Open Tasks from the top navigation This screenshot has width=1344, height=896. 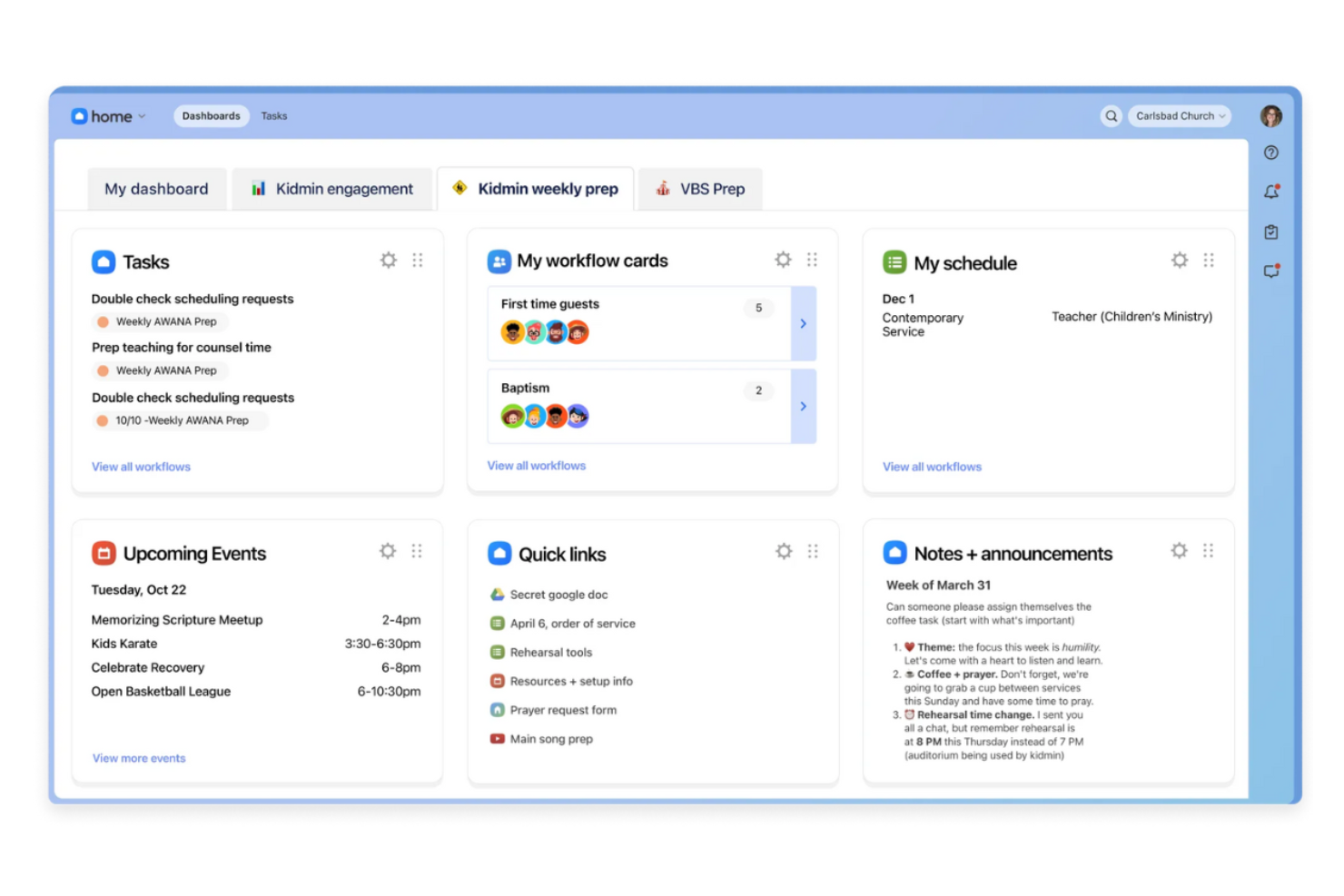pyautogui.click(x=273, y=115)
